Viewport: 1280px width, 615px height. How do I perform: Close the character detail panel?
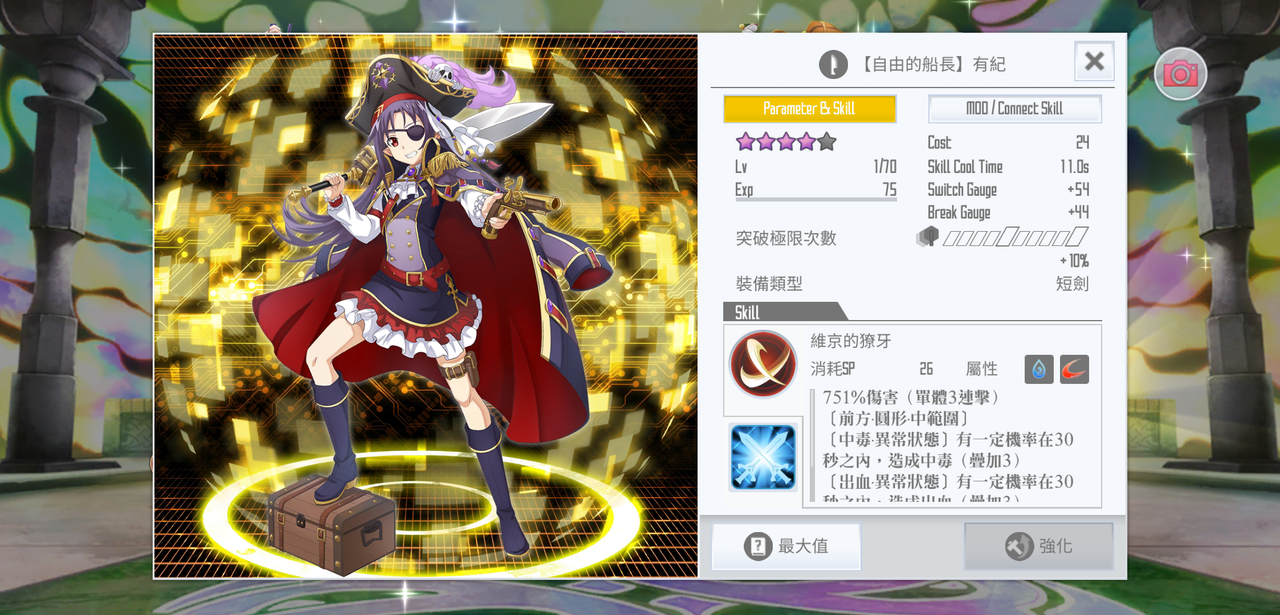(x=1094, y=61)
